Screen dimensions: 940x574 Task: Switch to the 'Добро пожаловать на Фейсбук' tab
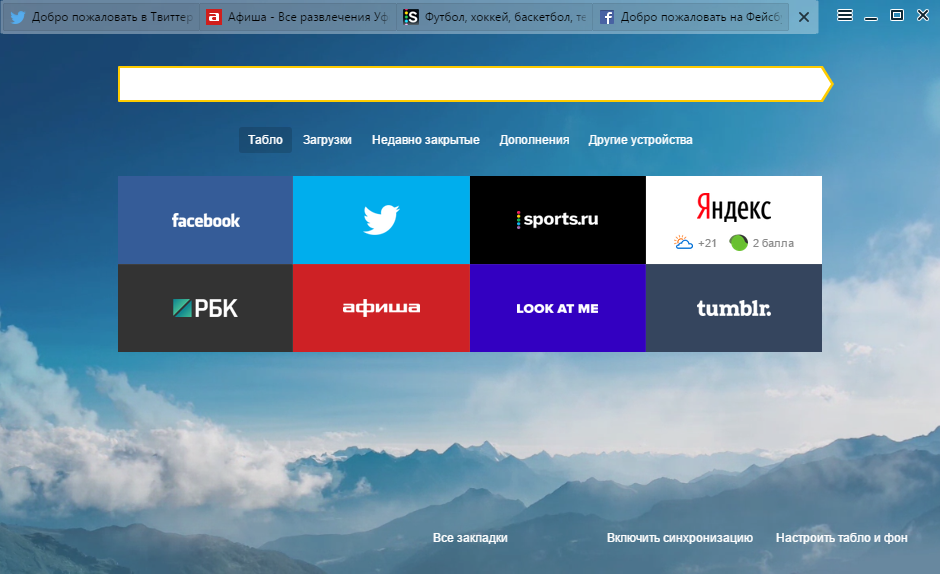coord(690,17)
